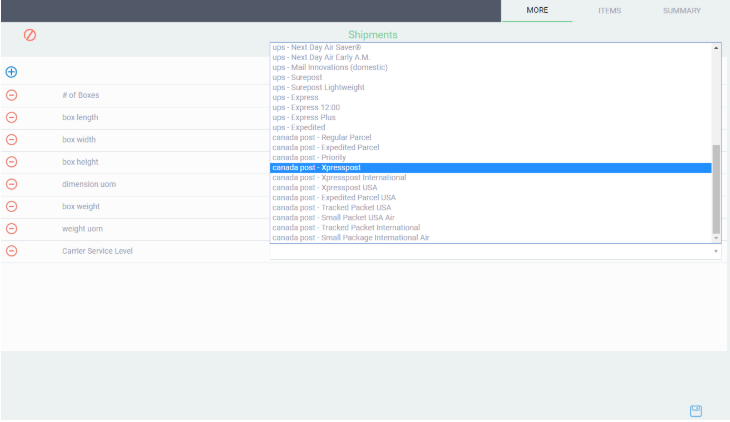
Task: Choose ups - Express Plus
Action: pyautogui.click(x=491, y=117)
